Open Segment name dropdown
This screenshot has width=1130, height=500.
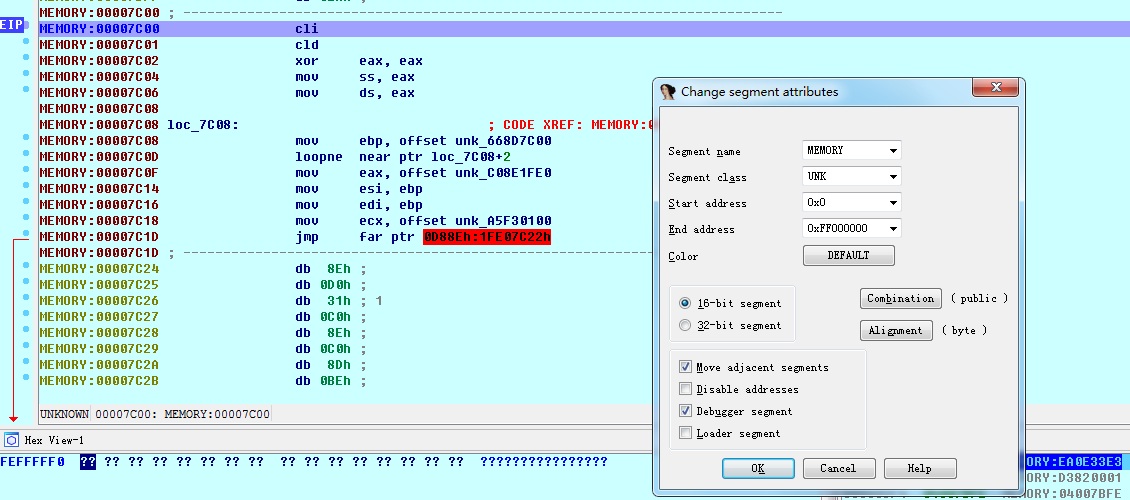click(x=894, y=151)
